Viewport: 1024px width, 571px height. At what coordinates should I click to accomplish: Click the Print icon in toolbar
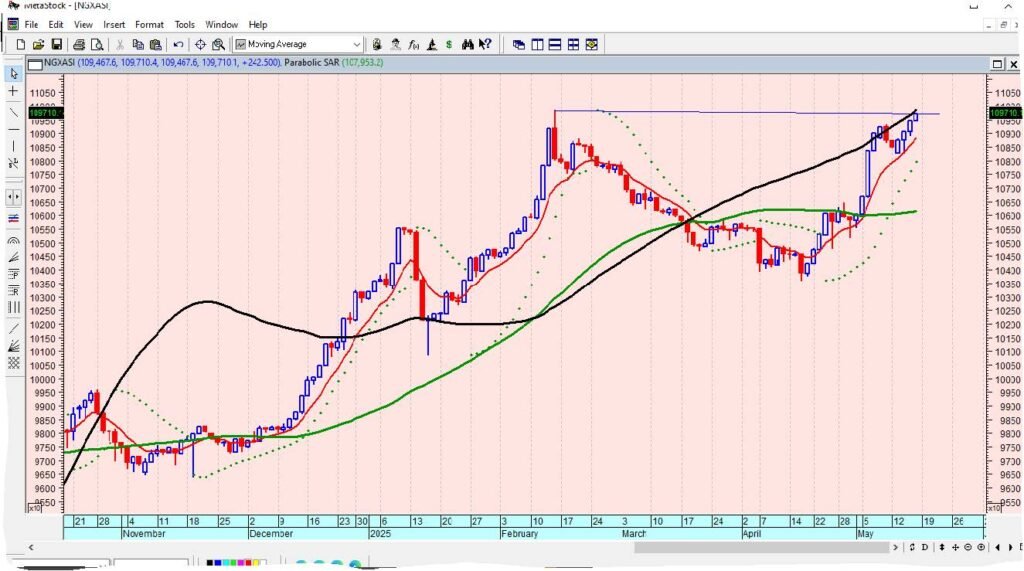point(79,44)
